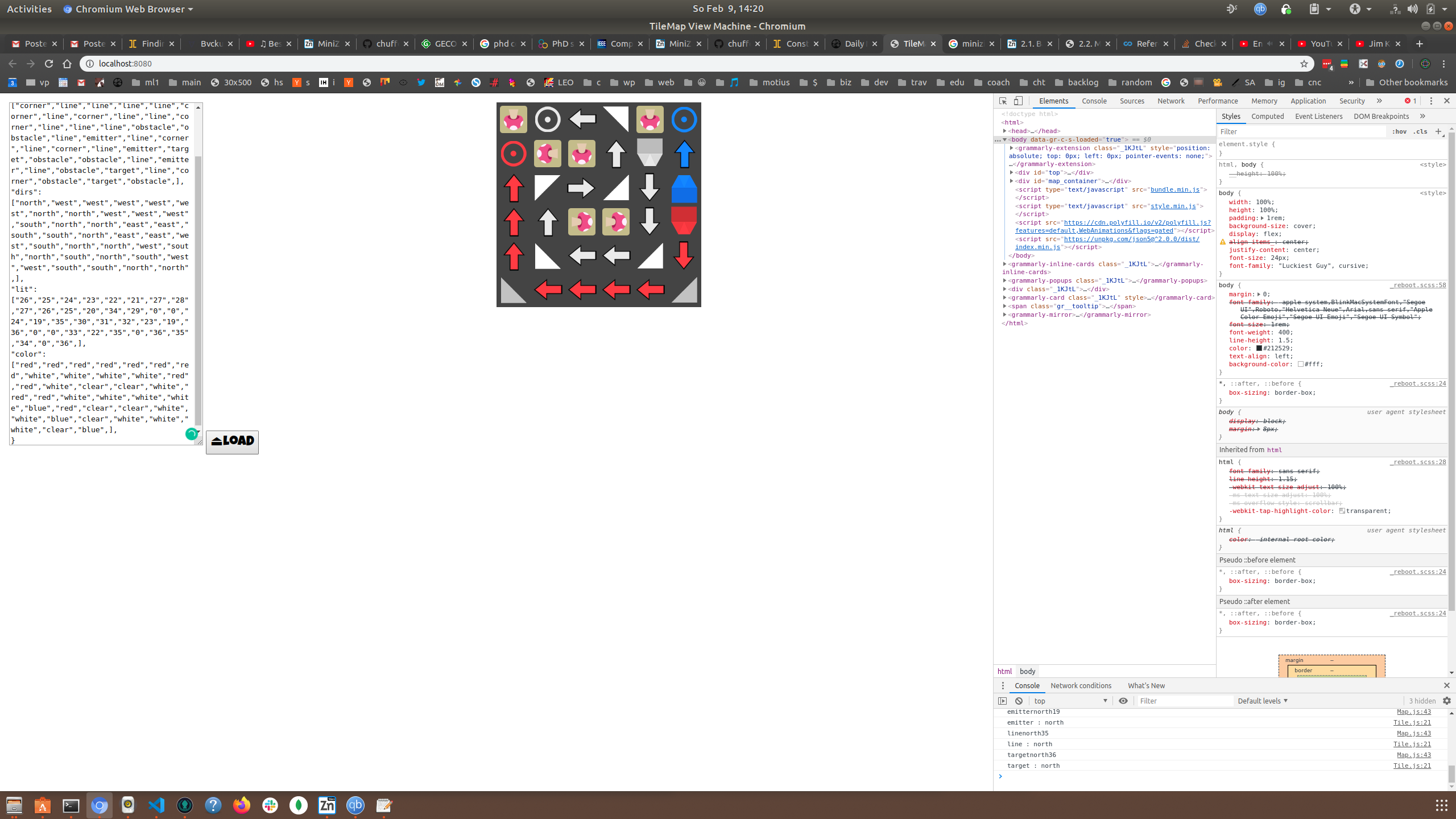The height and width of the screenshot is (819, 1456).
Task: Open the Terminal from the dock
Action: 71,805
